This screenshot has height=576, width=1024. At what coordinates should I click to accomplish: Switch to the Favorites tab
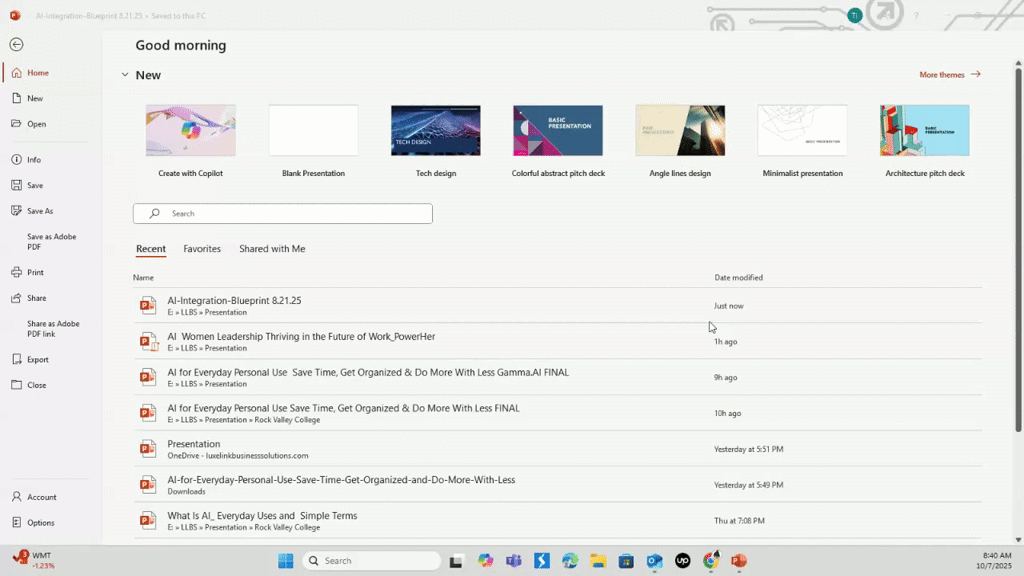click(202, 249)
